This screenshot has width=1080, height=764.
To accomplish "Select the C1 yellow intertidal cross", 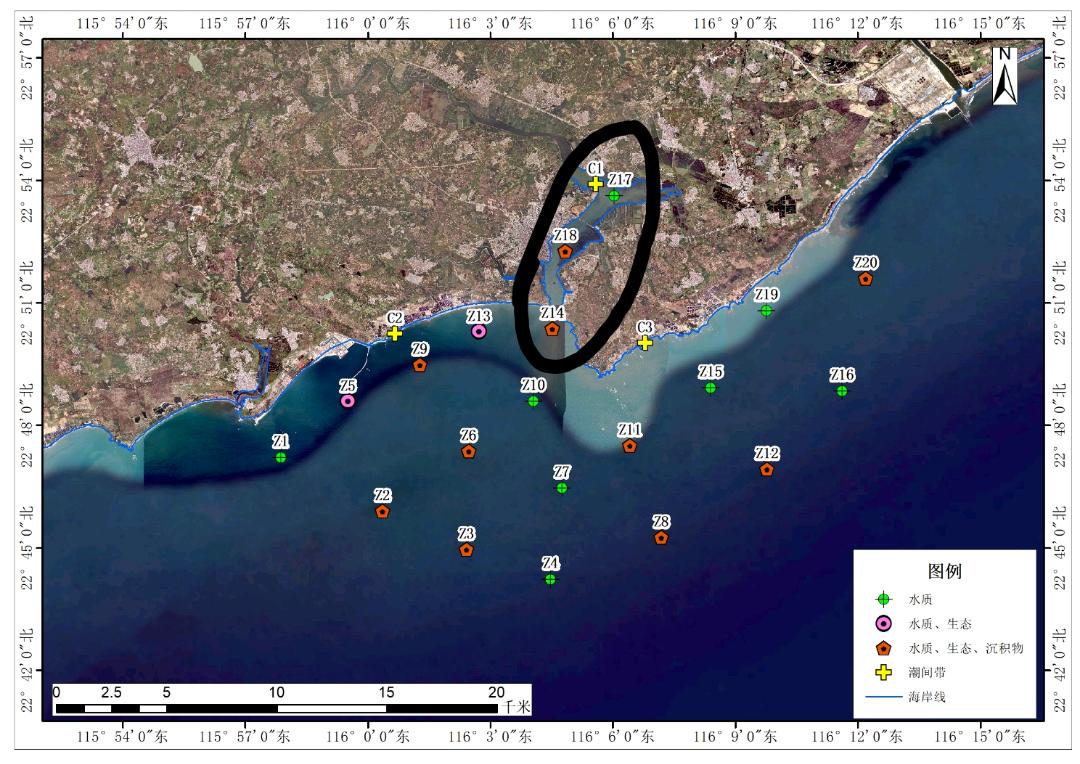I will point(596,184).
